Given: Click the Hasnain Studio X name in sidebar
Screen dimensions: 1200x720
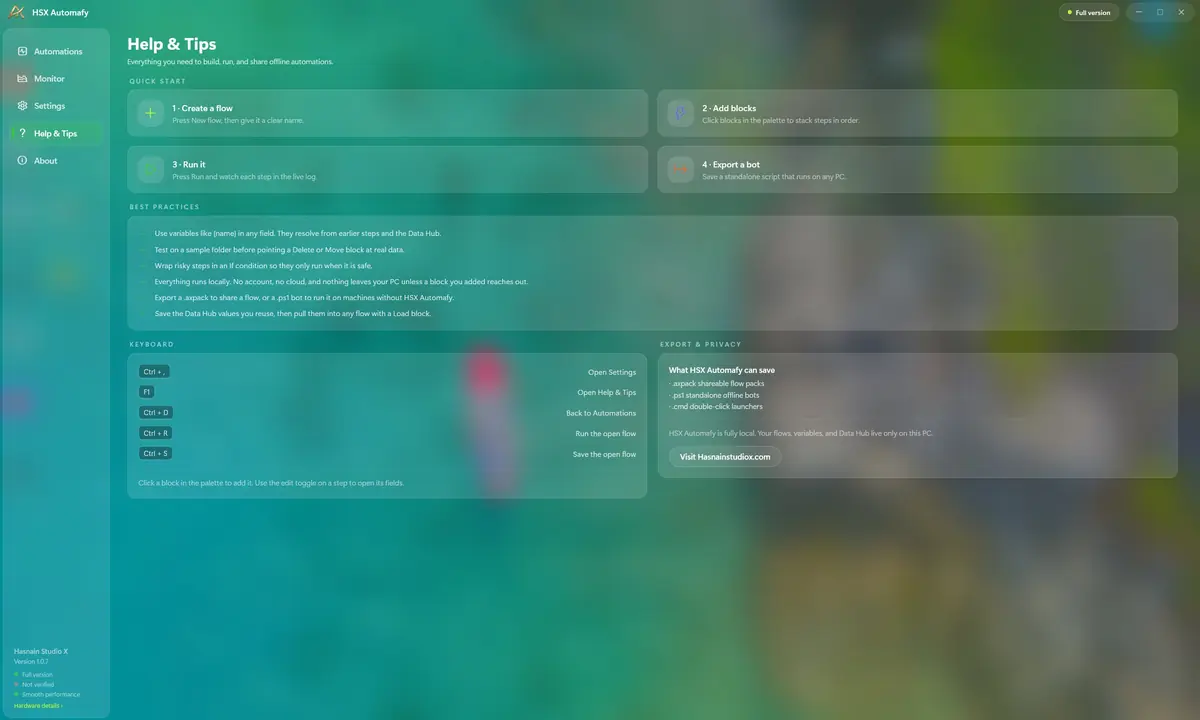Looking at the screenshot, I should (41, 651).
